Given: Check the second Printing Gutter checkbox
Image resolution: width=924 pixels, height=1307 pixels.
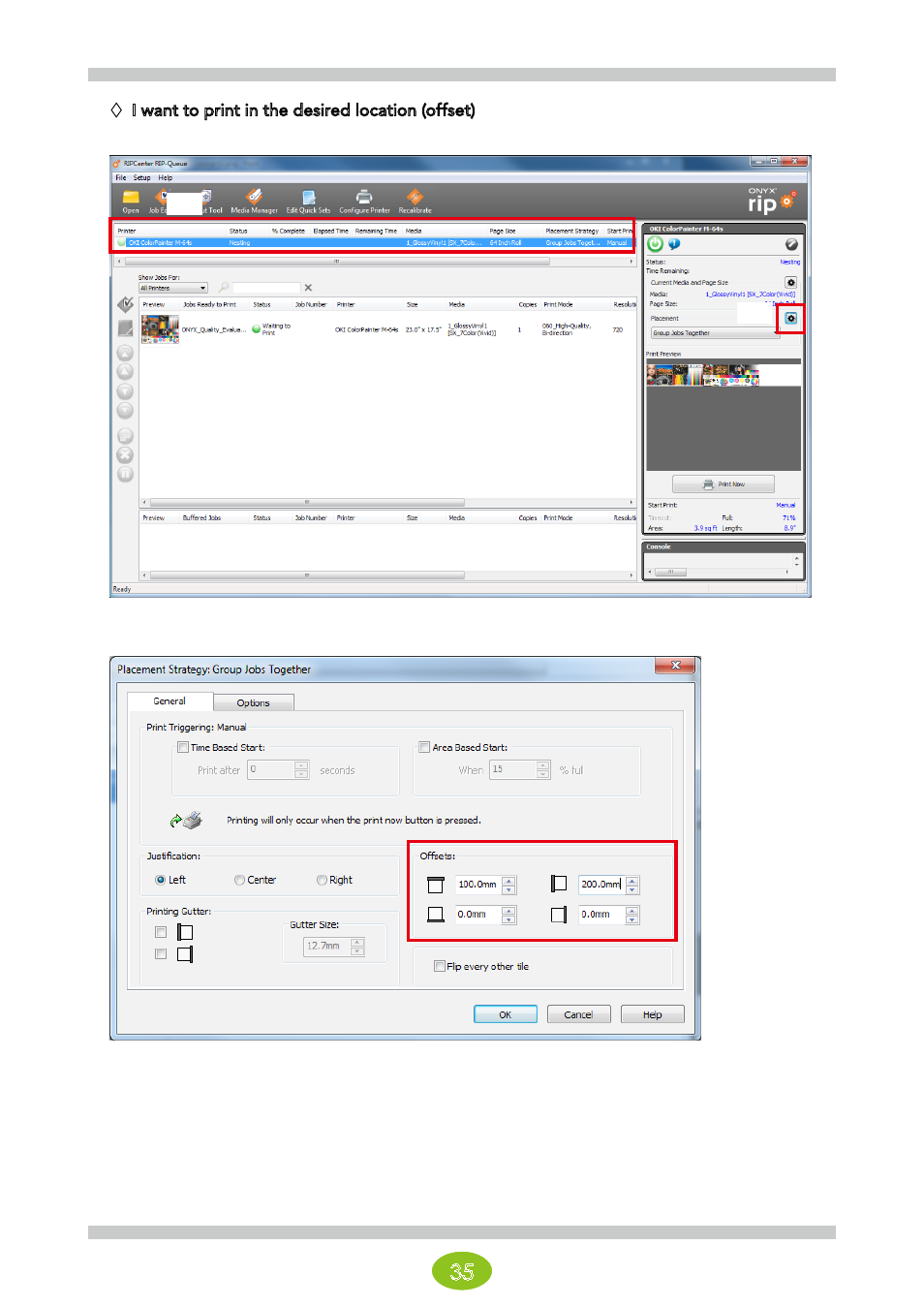Looking at the screenshot, I should point(161,954).
